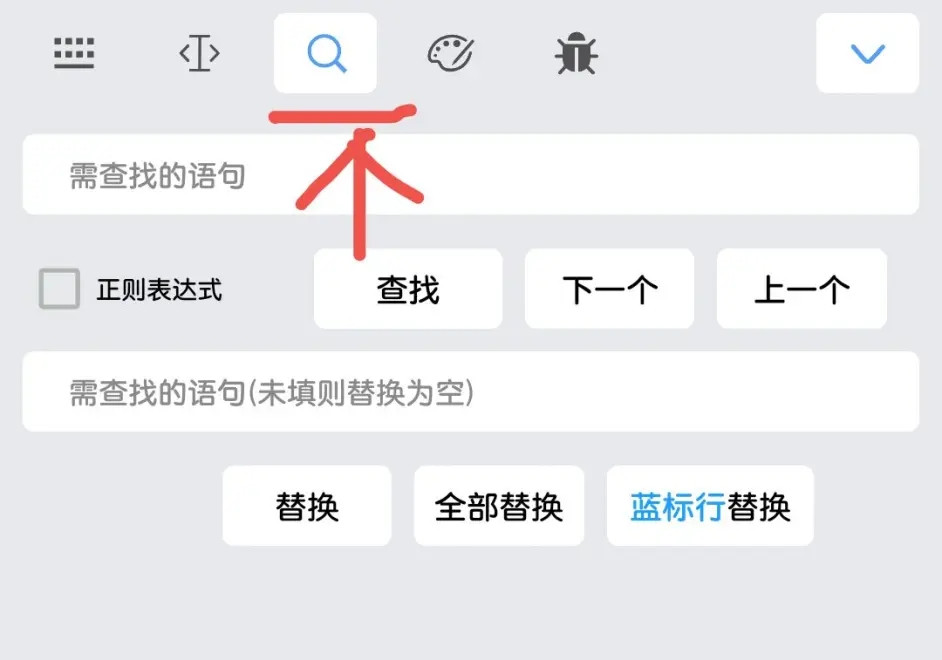Jump to next match with 下一个

[x=609, y=289]
